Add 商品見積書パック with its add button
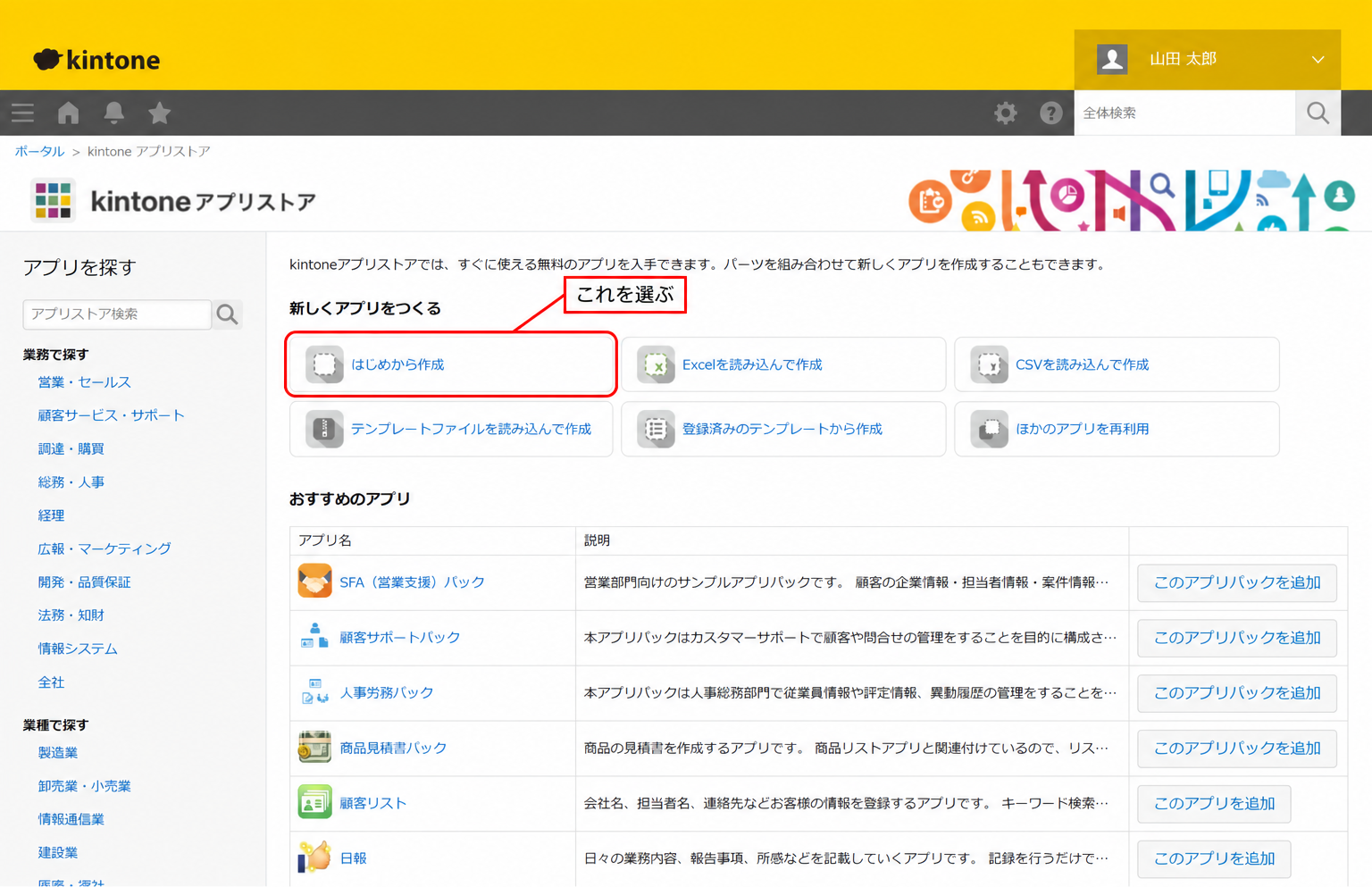The height and width of the screenshot is (887, 1372). tap(1237, 749)
